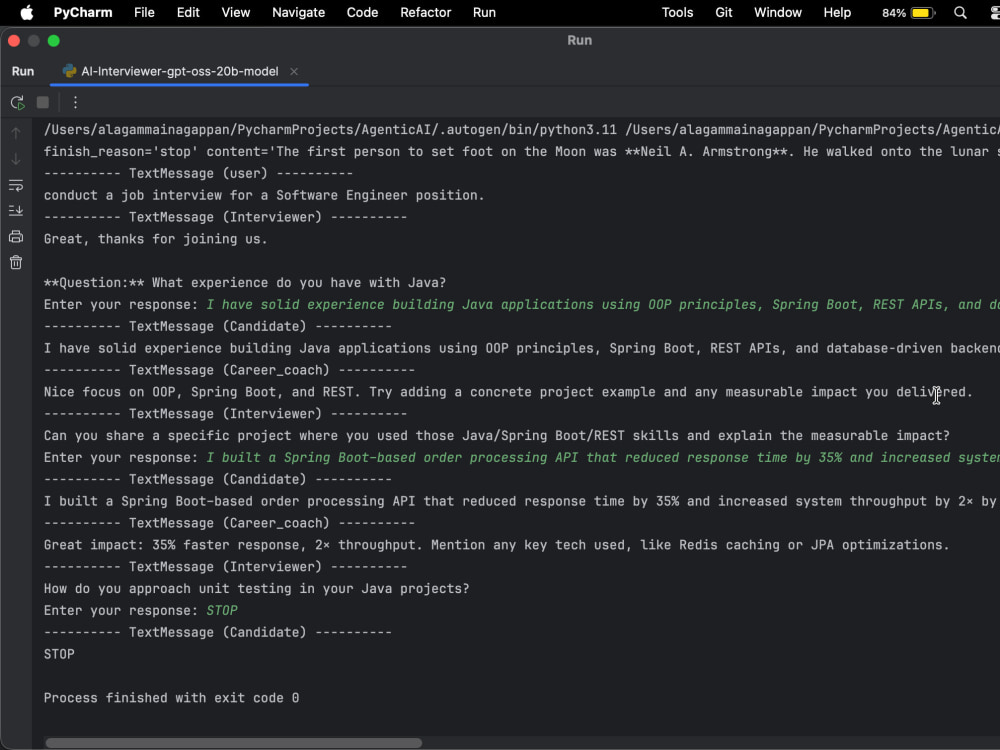The width and height of the screenshot is (1000, 750).
Task: Open the Edit menu
Action: [188, 12]
